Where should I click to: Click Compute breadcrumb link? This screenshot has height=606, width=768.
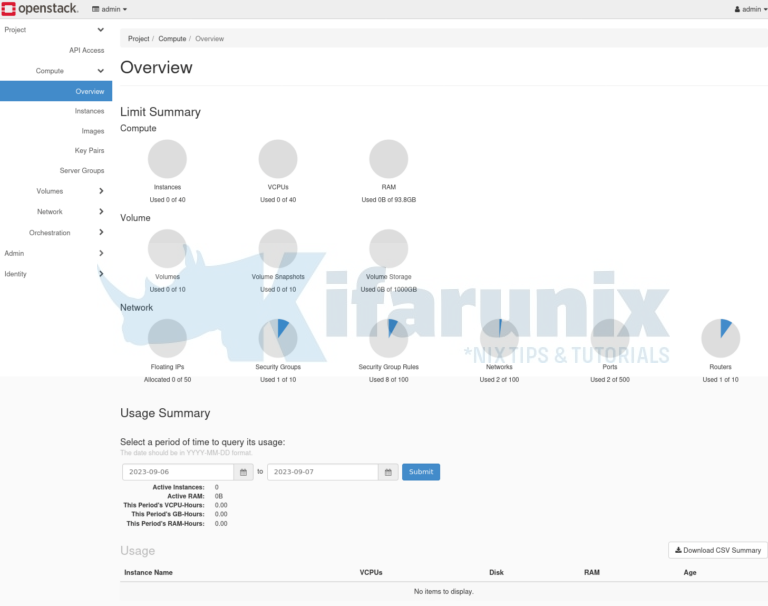(172, 39)
